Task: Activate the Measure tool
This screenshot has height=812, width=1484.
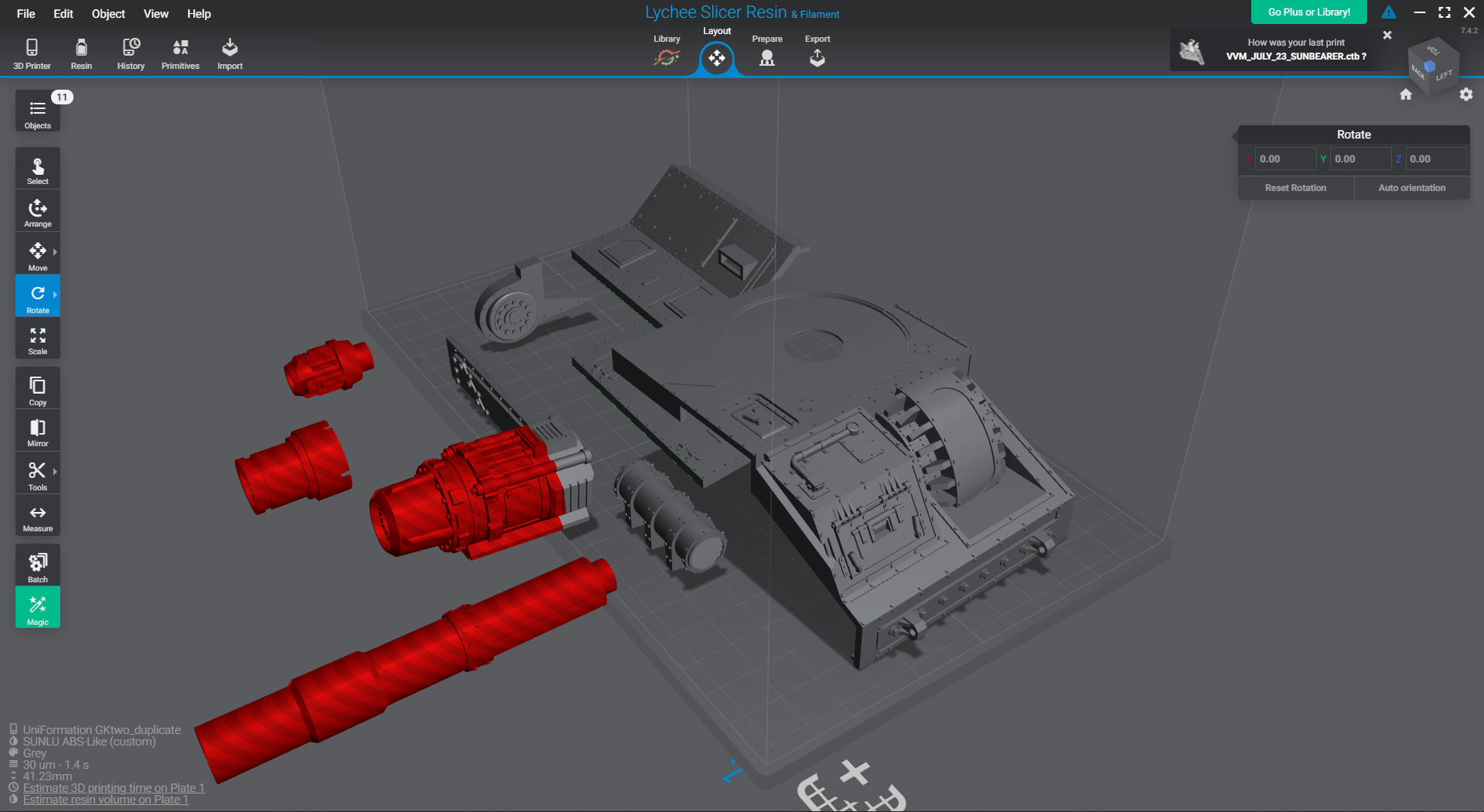Action: tap(38, 516)
